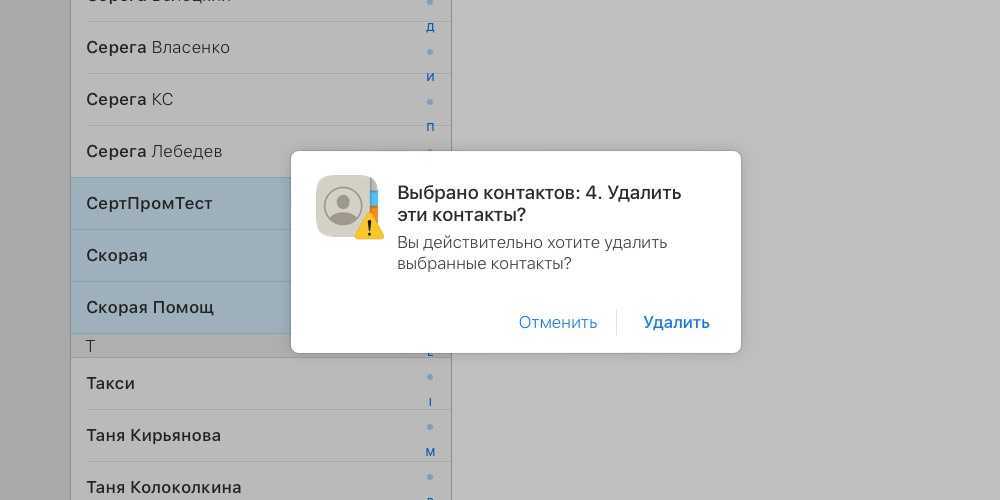The width and height of the screenshot is (1000, 500).
Task: Click the highlighted Скорая Помощ contact
Action: coord(150,308)
